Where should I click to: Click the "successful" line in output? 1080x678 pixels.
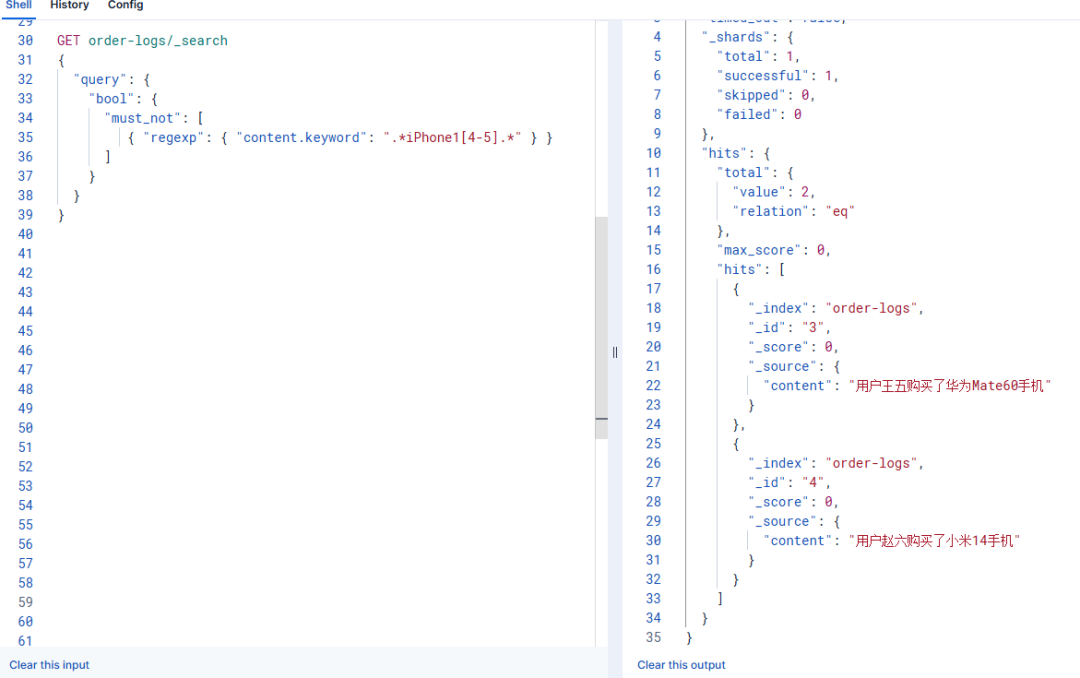[777, 76]
